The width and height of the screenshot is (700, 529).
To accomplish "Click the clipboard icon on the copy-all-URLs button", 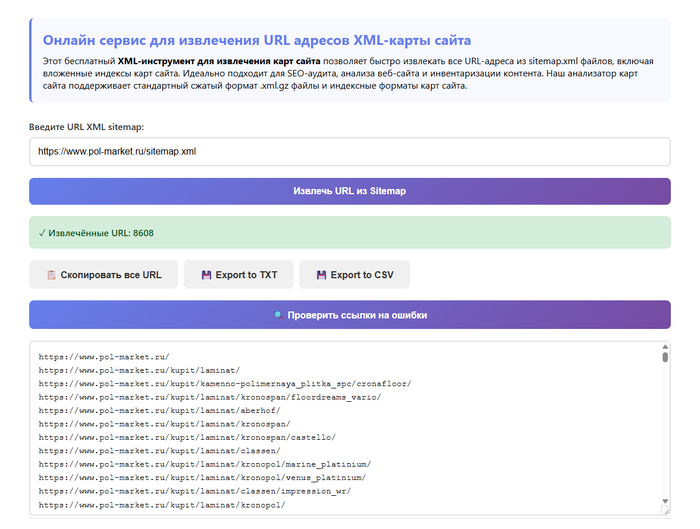I will click(50, 275).
